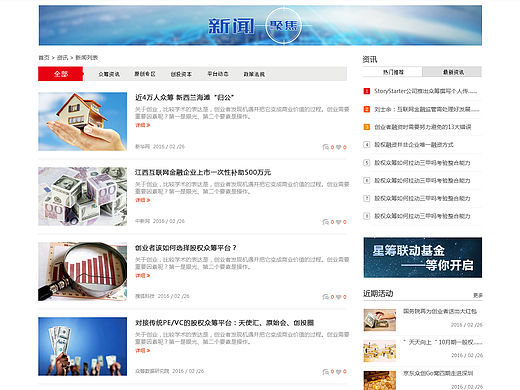520x390 pixels.
Task: Go to 首页 in the breadcrumb
Action: point(44,58)
